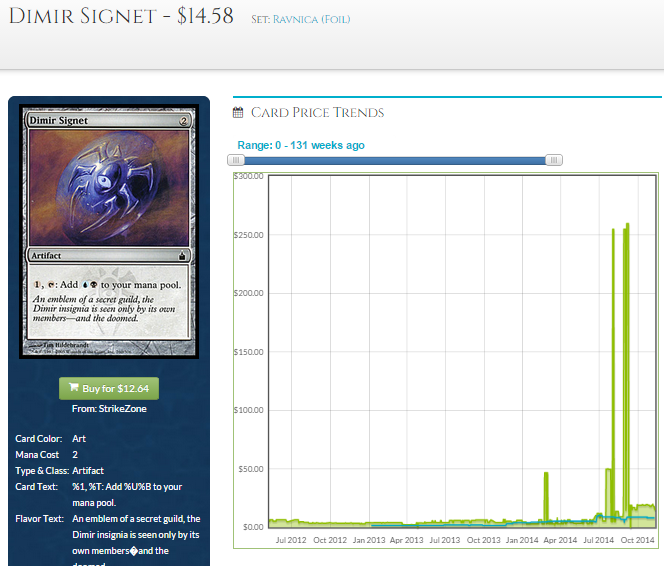Click the Apr 2013 axis label
This screenshot has height=566, width=664.
(x=407, y=540)
